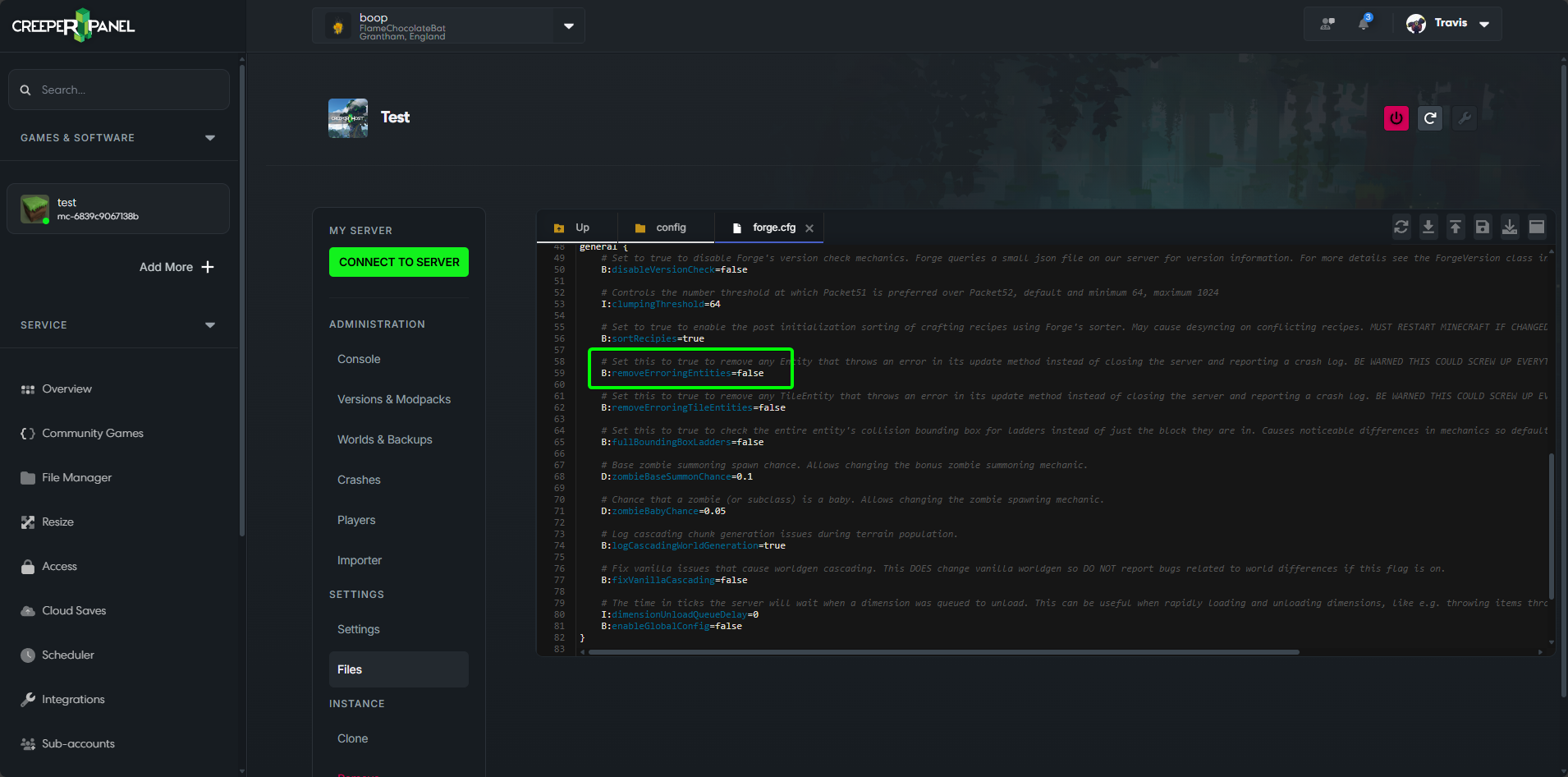Click Add More next to the server list
1568x777 pixels.
pyautogui.click(x=176, y=267)
